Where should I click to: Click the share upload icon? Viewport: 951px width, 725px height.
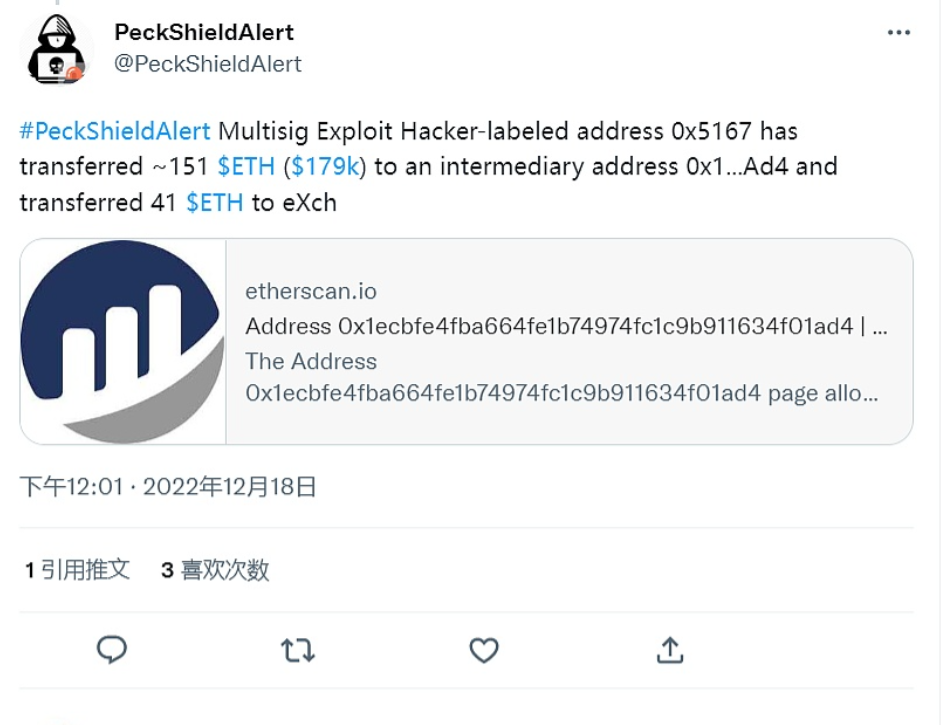669,650
